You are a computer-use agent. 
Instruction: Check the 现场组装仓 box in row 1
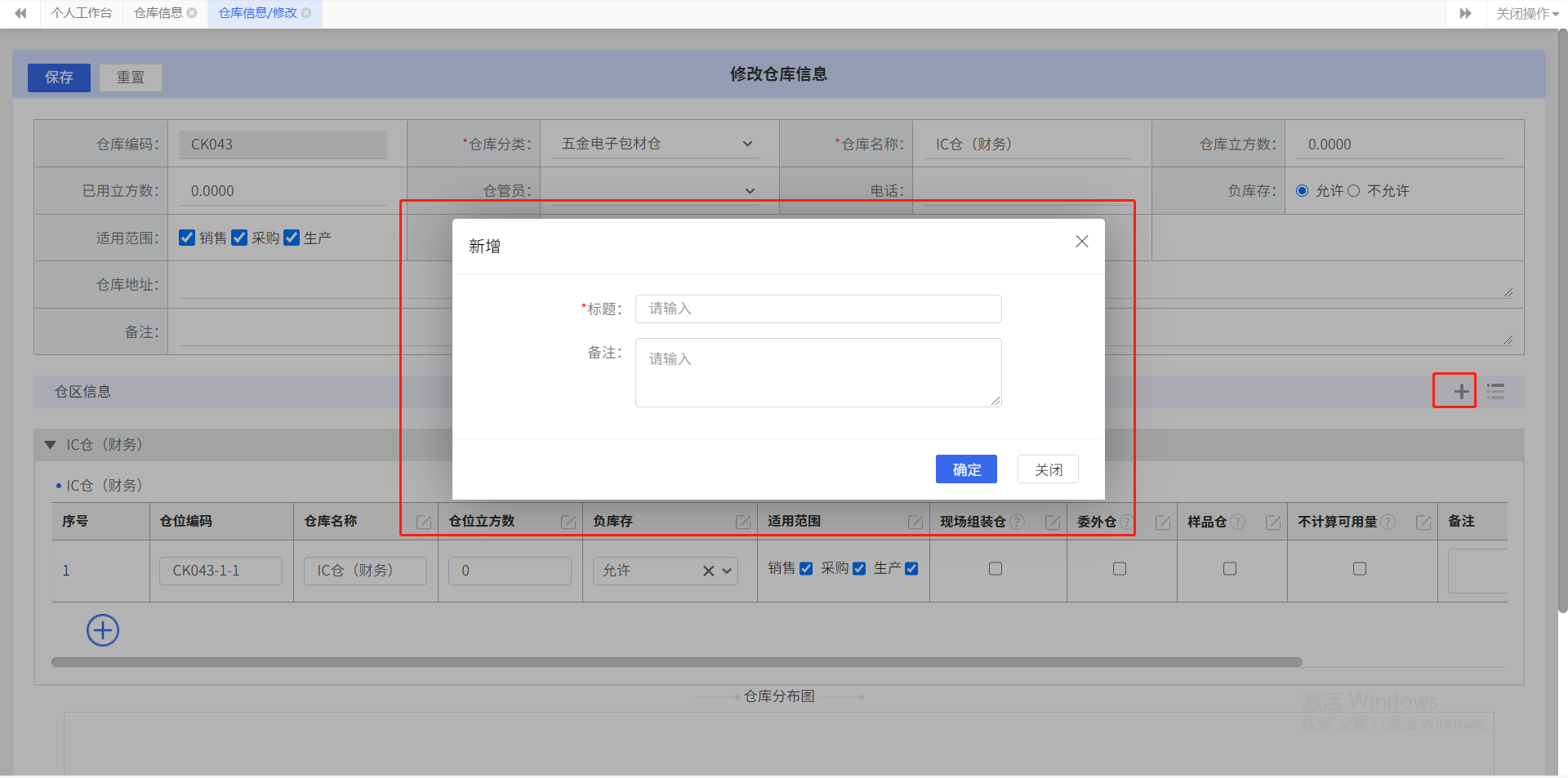[x=996, y=569]
